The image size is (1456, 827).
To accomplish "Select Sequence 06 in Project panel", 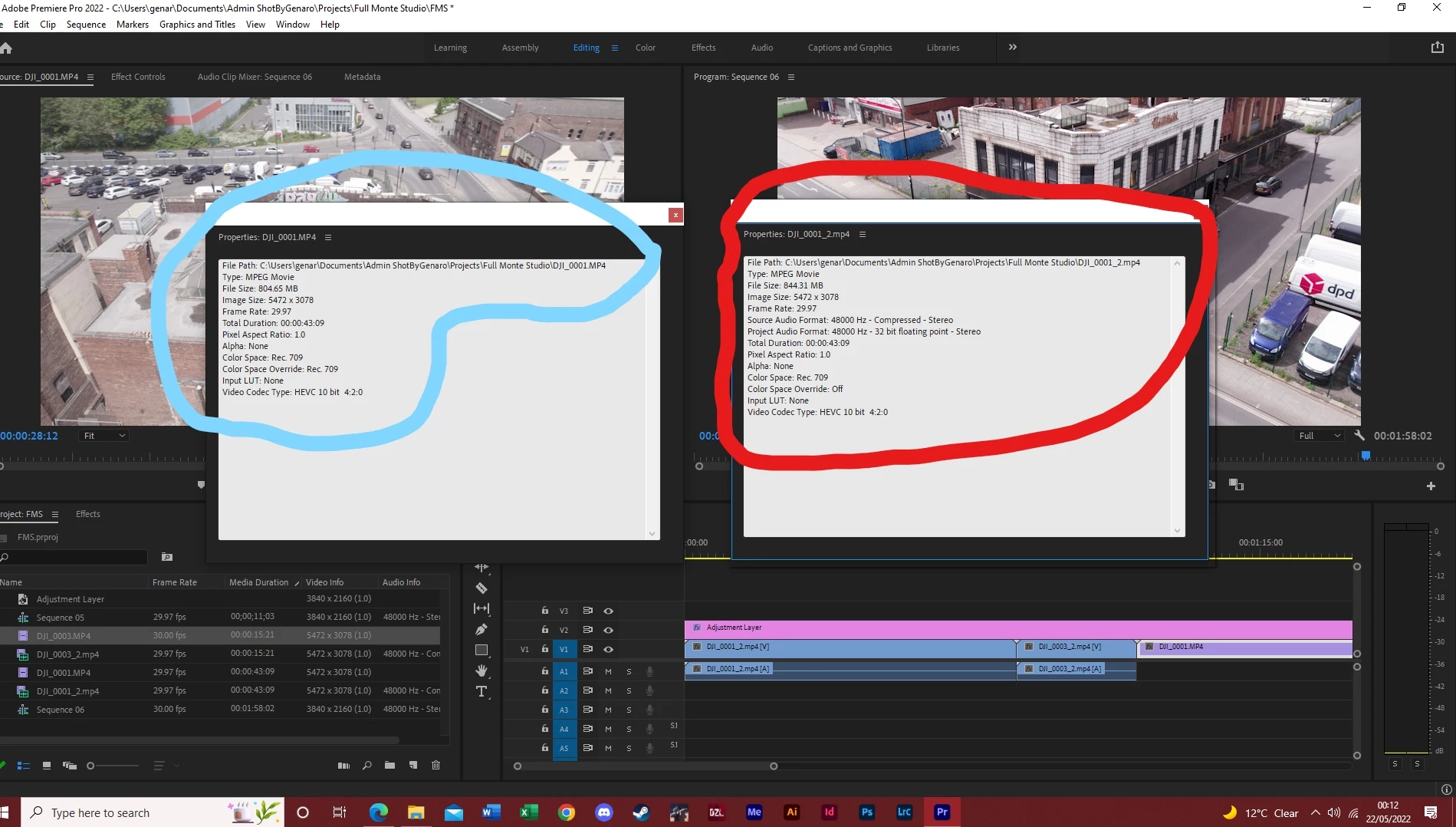I will point(61,710).
